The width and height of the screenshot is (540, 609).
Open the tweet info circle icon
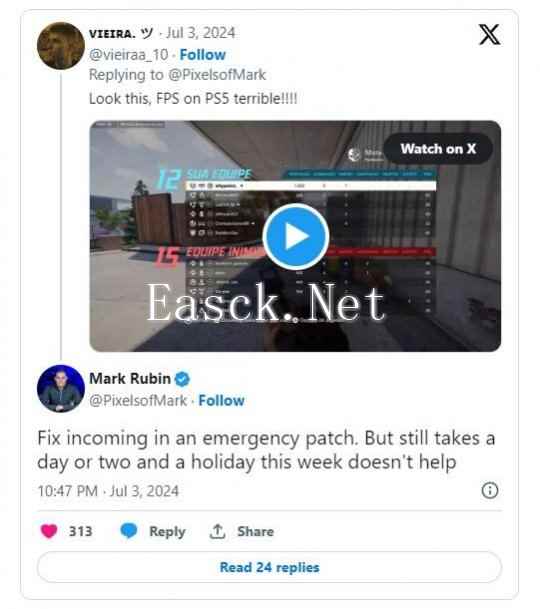[489, 490]
